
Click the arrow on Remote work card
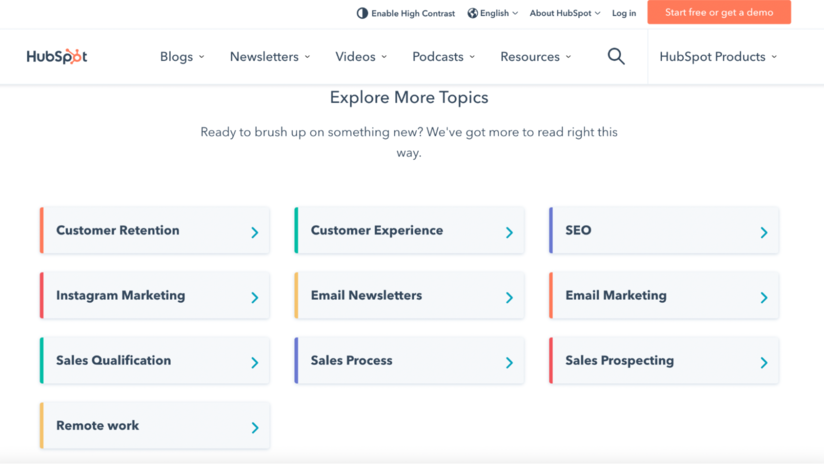click(255, 428)
